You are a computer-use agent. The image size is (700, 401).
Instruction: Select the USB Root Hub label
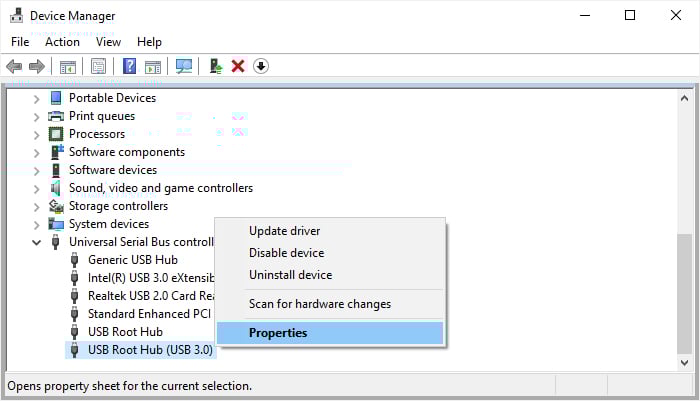pyautogui.click(x=125, y=332)
